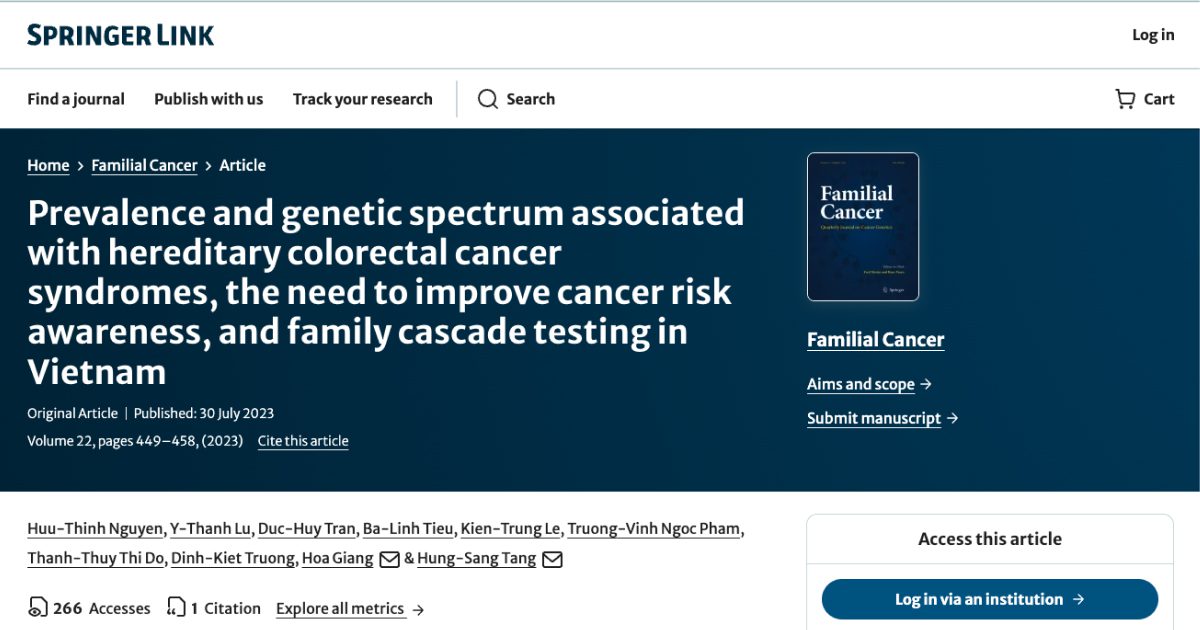Open Explore all metrics
Image resolution: width=1200 pixels, height=630 pixels.
(340, 608)
